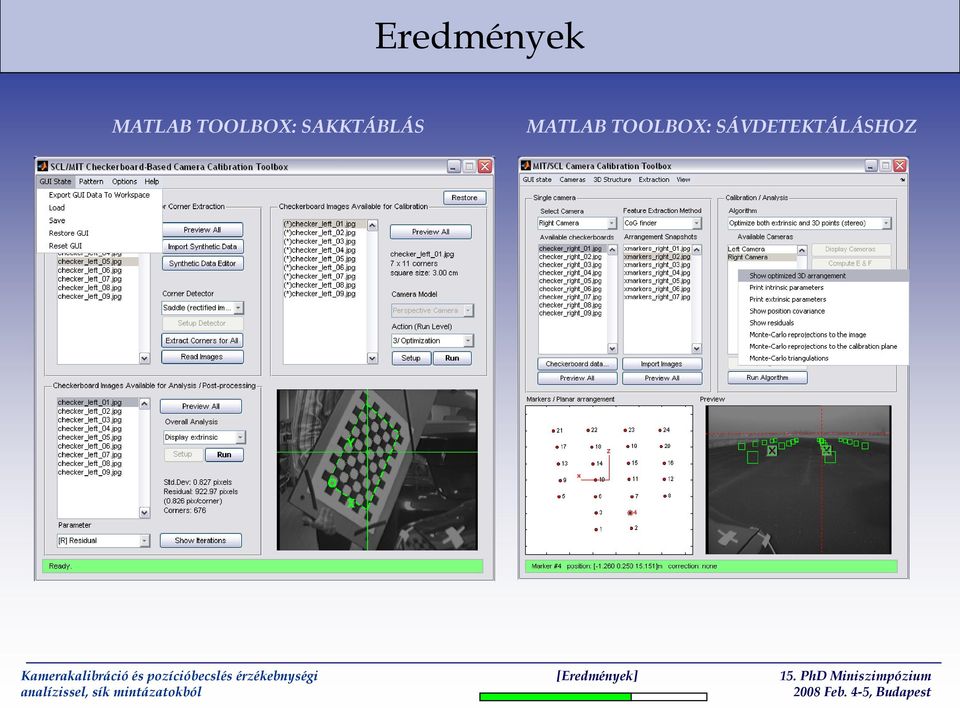Expand the Corner Detector Saddle dropdown
Screen dimensions: 960x708
point(238,307)
